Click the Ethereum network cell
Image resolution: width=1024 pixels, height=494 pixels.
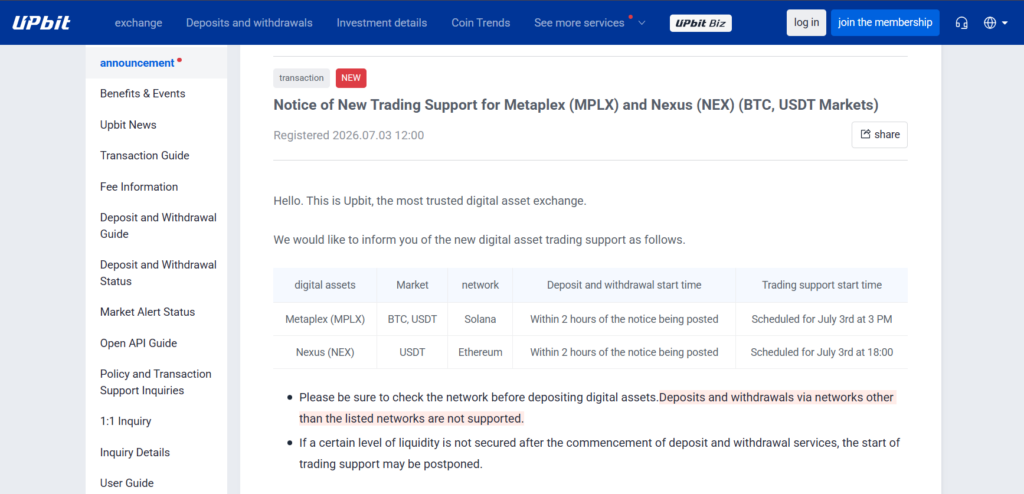point(480,352)
